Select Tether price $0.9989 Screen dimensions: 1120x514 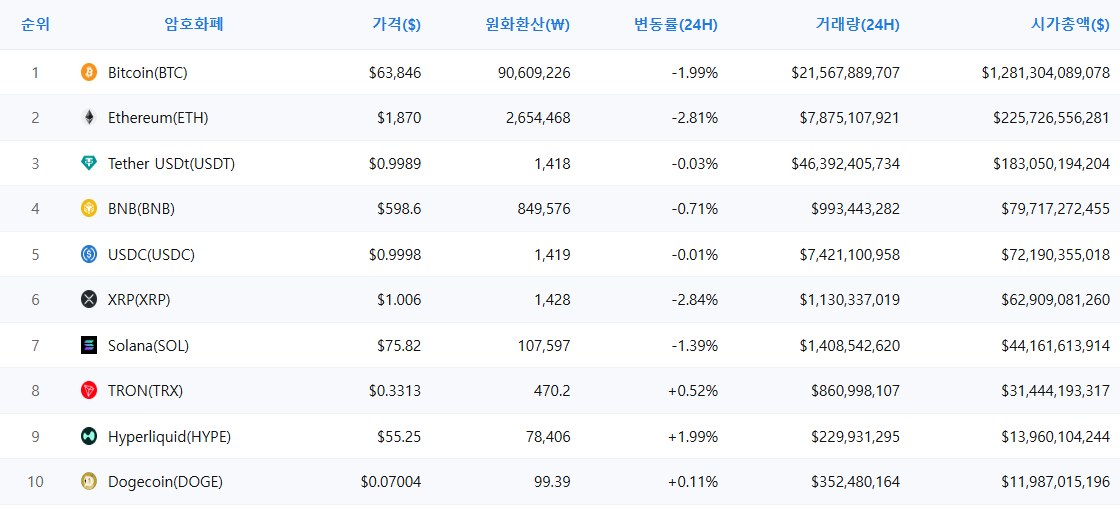click(x=395, y=163)
